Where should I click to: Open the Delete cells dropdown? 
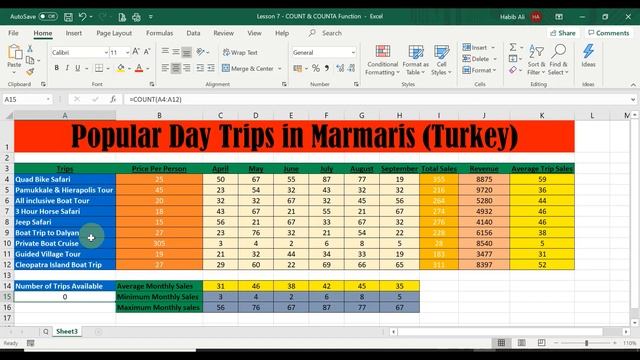(479, 59)
